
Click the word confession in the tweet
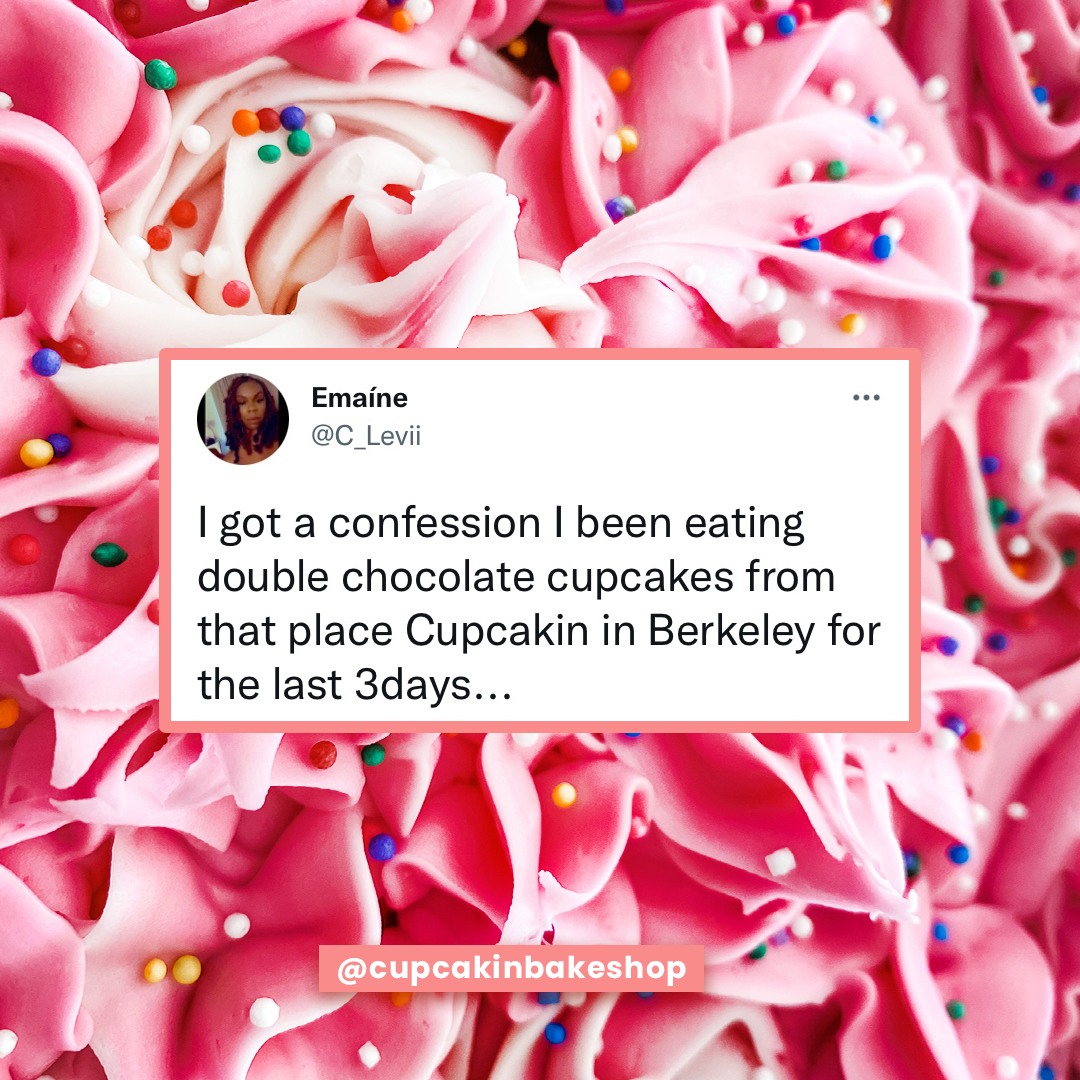435,523
